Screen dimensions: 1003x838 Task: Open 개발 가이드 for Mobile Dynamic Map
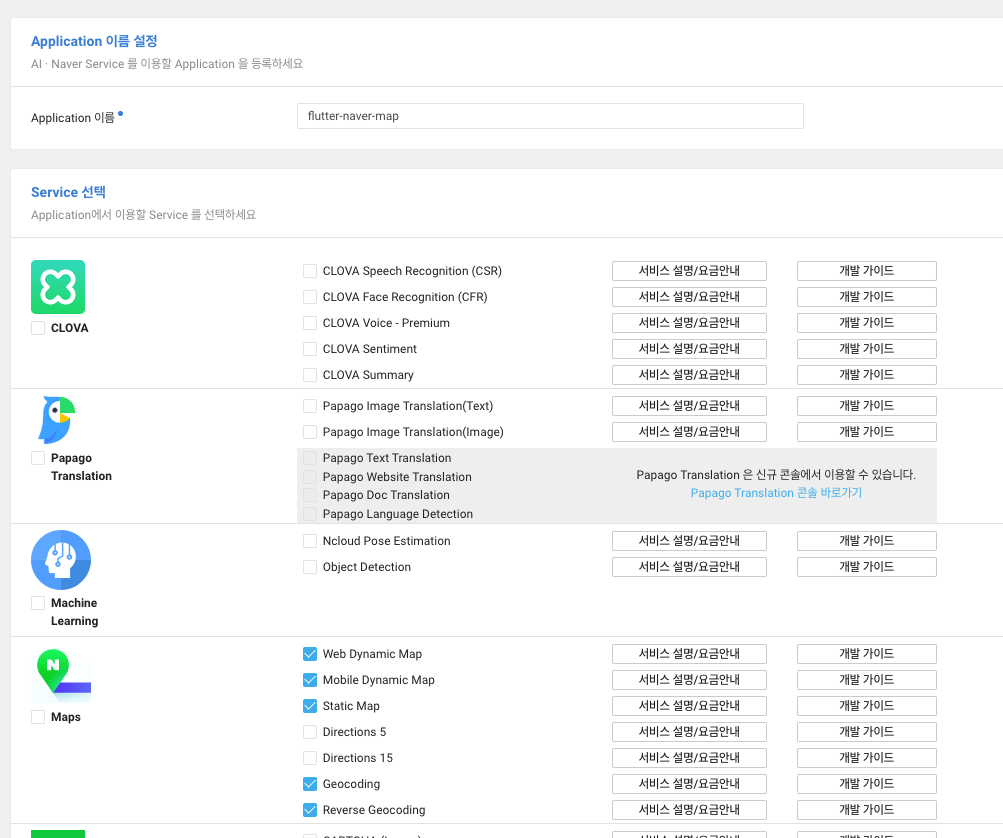(867, 679)
